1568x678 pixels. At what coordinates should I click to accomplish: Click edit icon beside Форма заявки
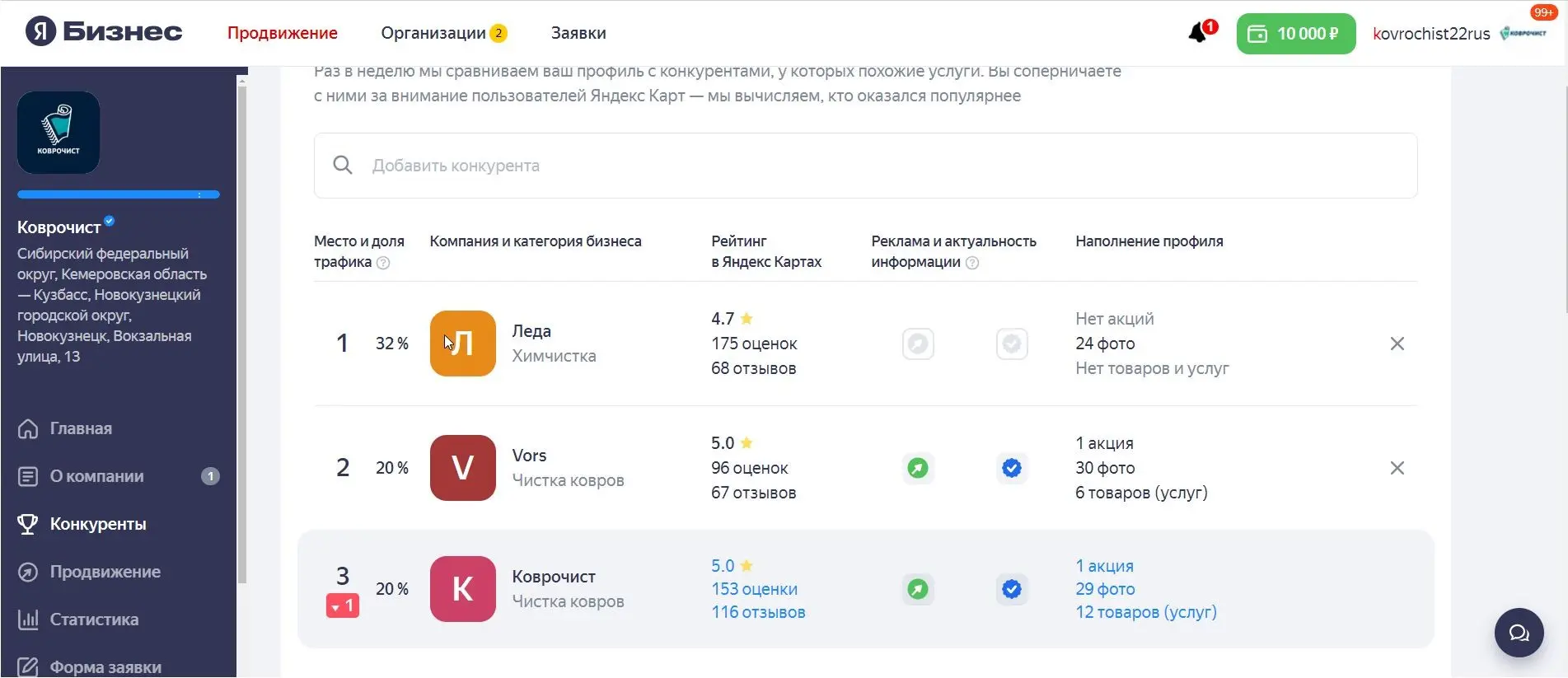tap(28, 667)
